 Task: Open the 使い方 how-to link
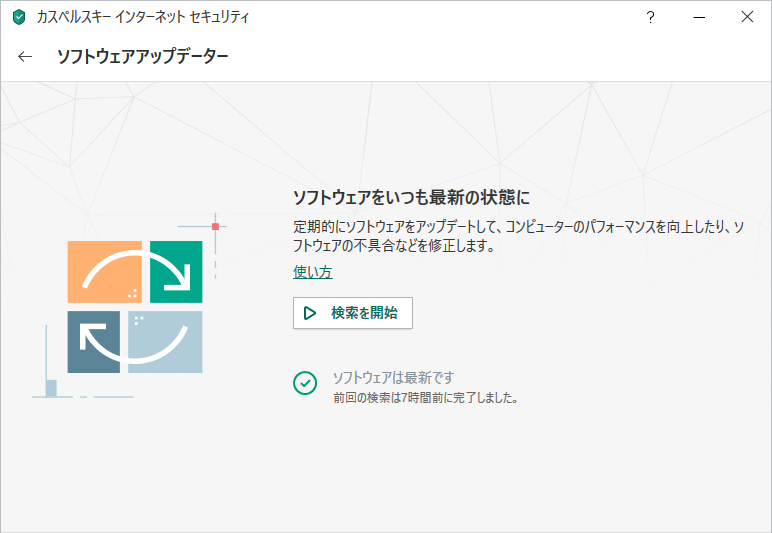tap(313, 272)
